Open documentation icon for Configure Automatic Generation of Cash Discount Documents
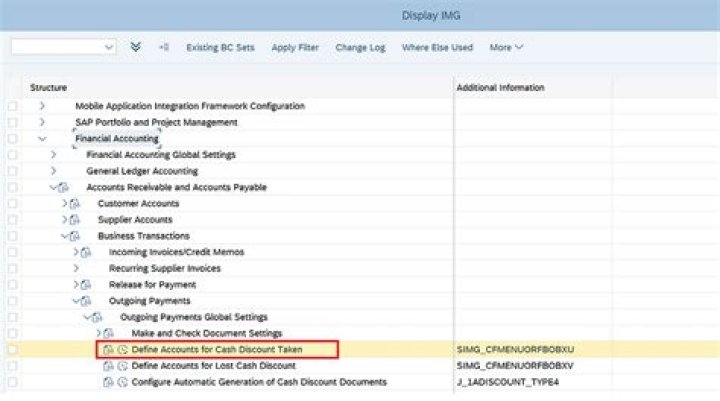Screen dimensions: 720x401 [x=108, y=382]
